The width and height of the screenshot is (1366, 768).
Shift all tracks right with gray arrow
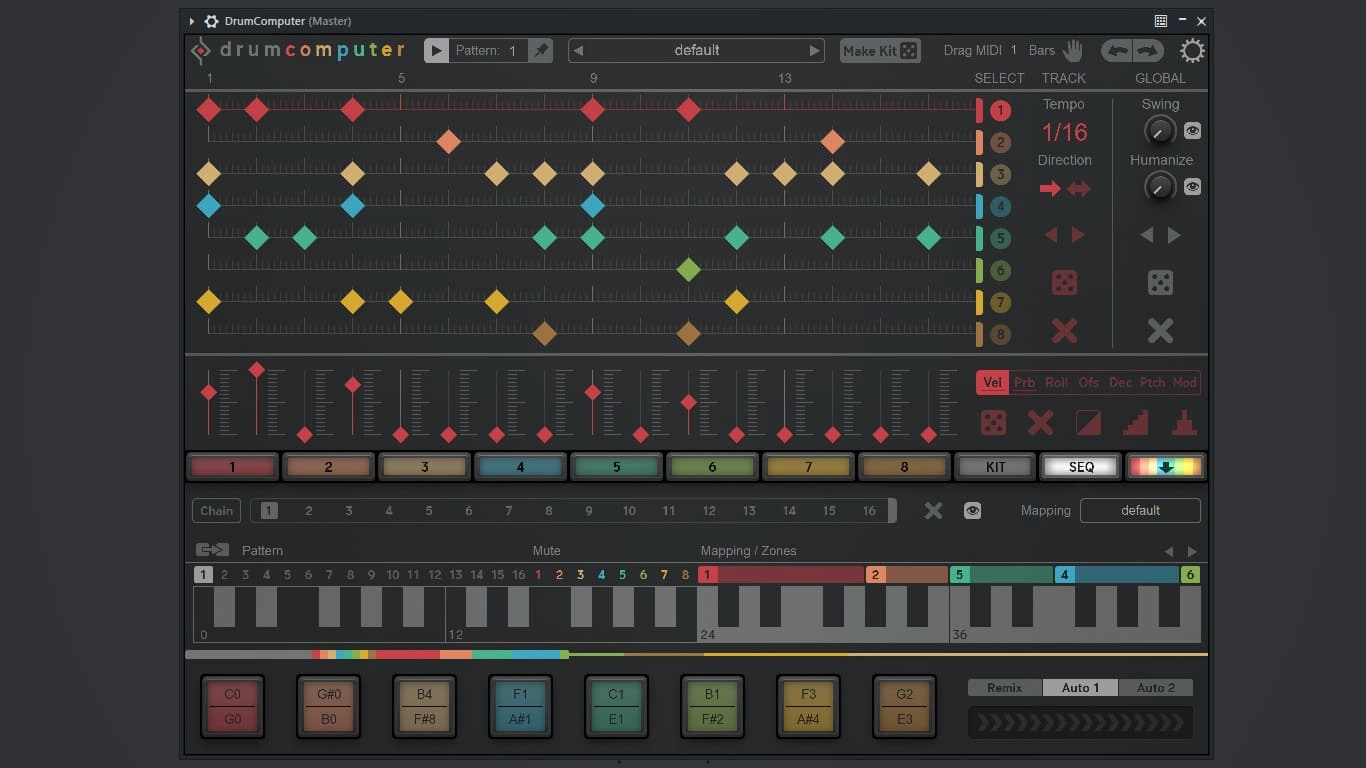[1174, 235]
